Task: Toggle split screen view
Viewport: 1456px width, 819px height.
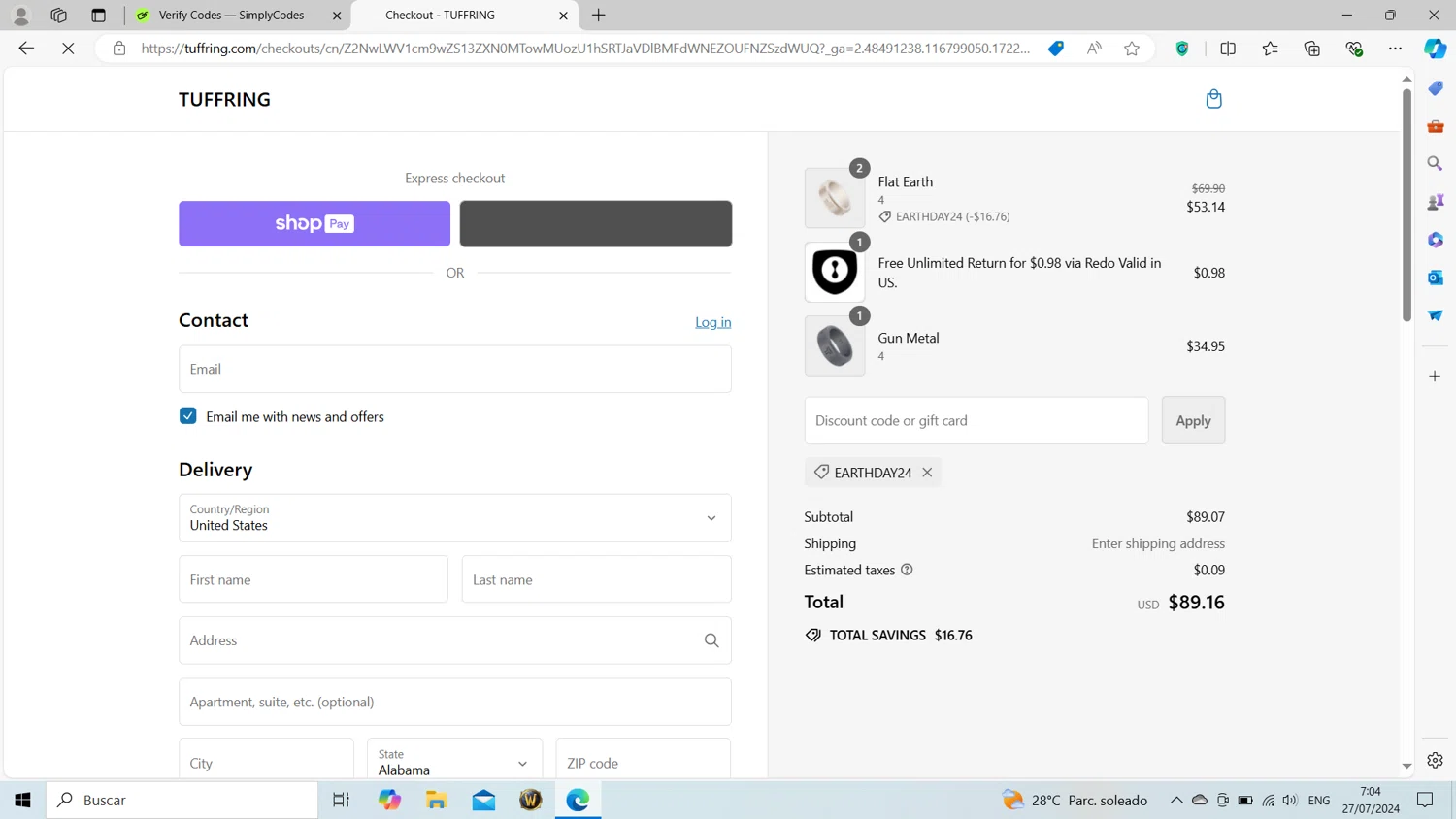Action: click(x=1228, y=49)
